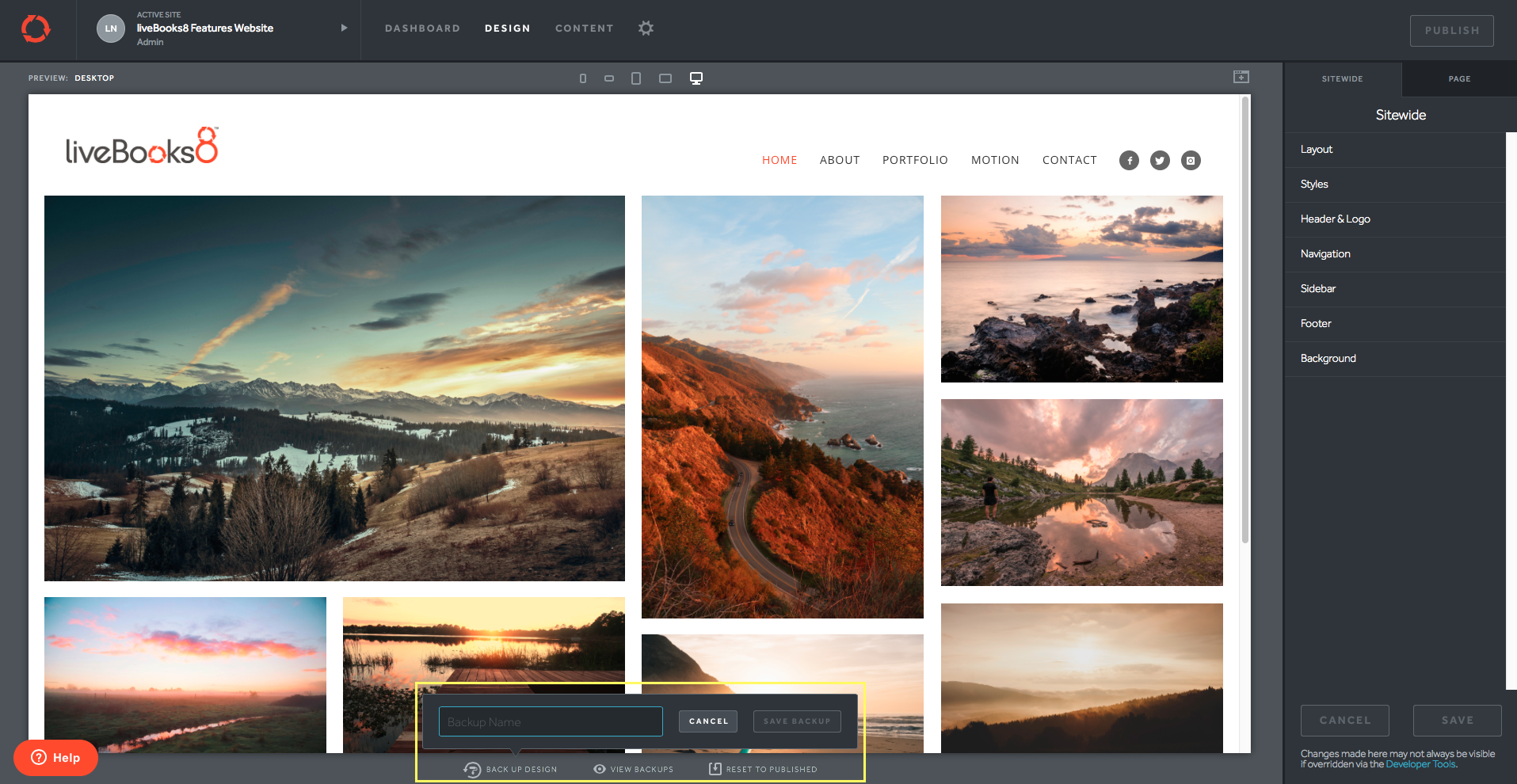This screenshot has height=784, width=1517.
Task: Open the Content tab
Action: pyautogui.click(x=584, y=29)
